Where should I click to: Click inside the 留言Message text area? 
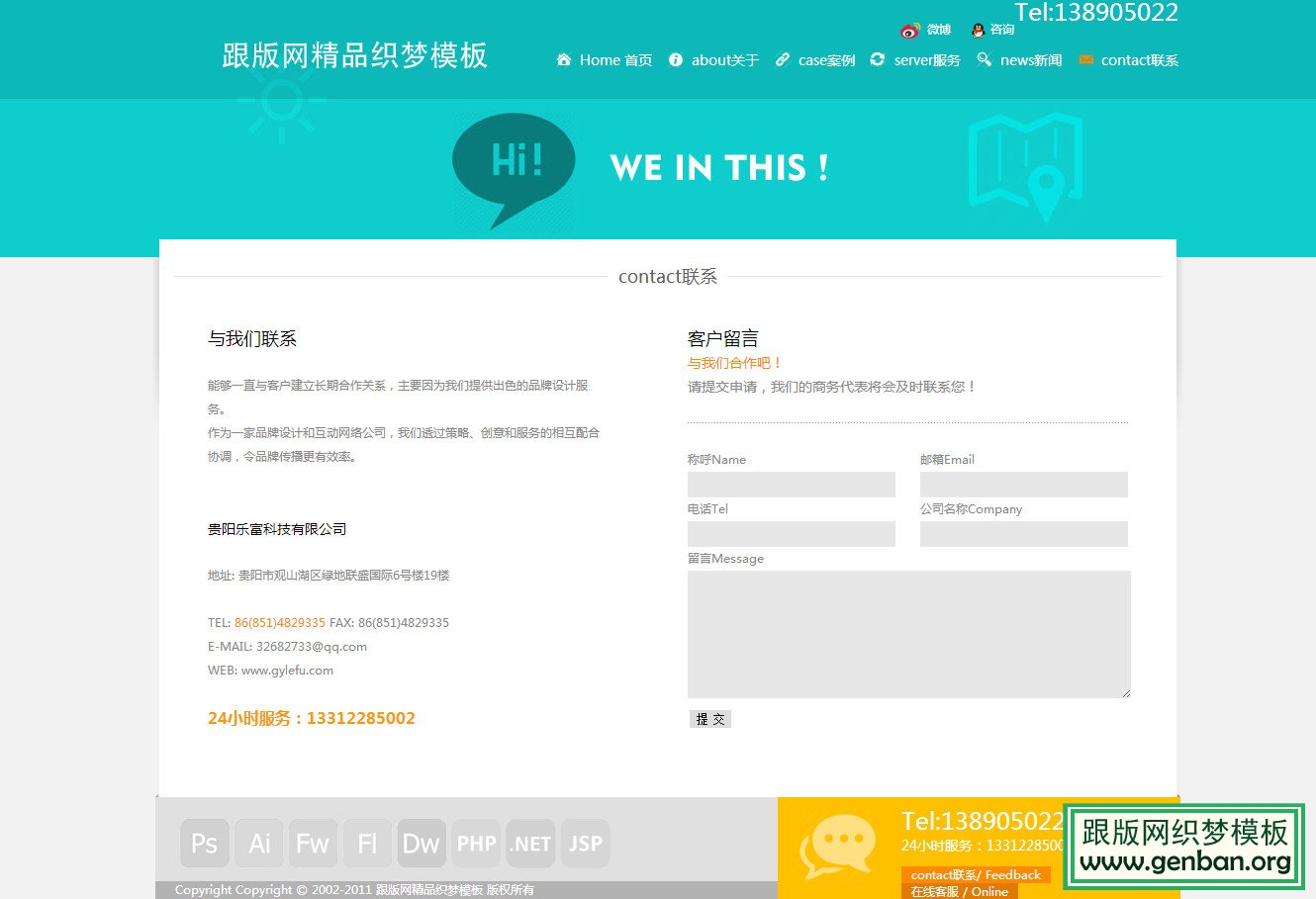pyautogui.click(x=908, y=633)
